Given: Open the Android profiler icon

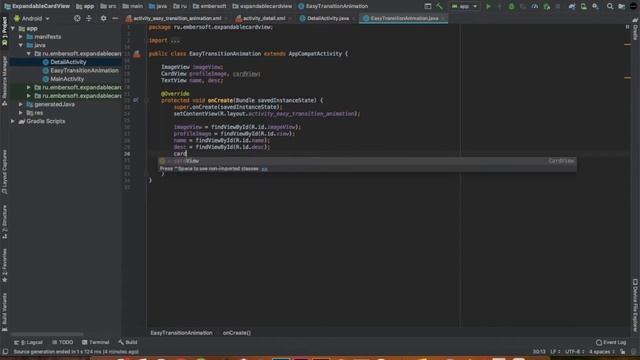Looking at the screenshot, I should click(535, 6).
